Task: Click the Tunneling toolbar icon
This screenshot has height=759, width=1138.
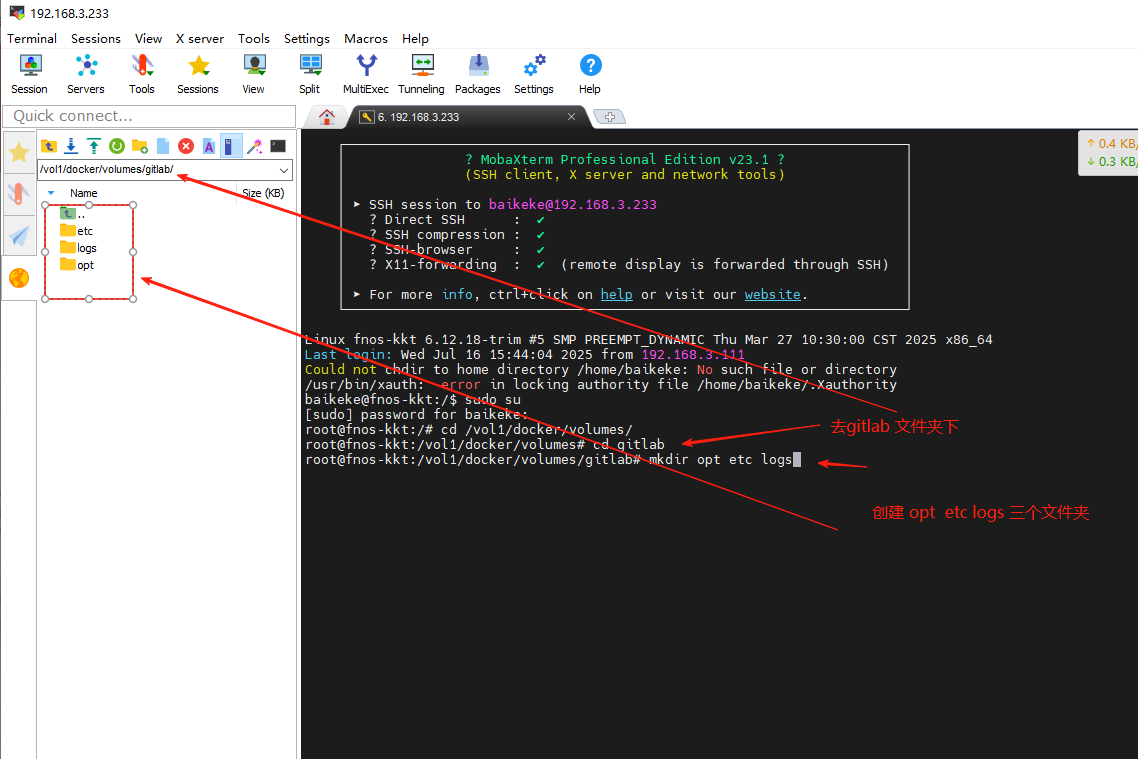Action: click(421, 74)
